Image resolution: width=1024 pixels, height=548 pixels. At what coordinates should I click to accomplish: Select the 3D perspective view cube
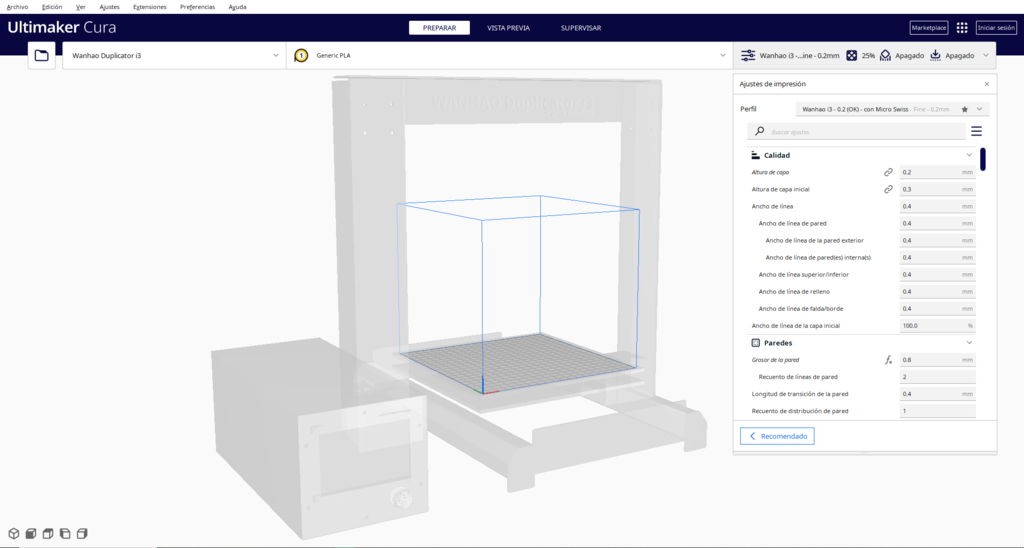14,534
